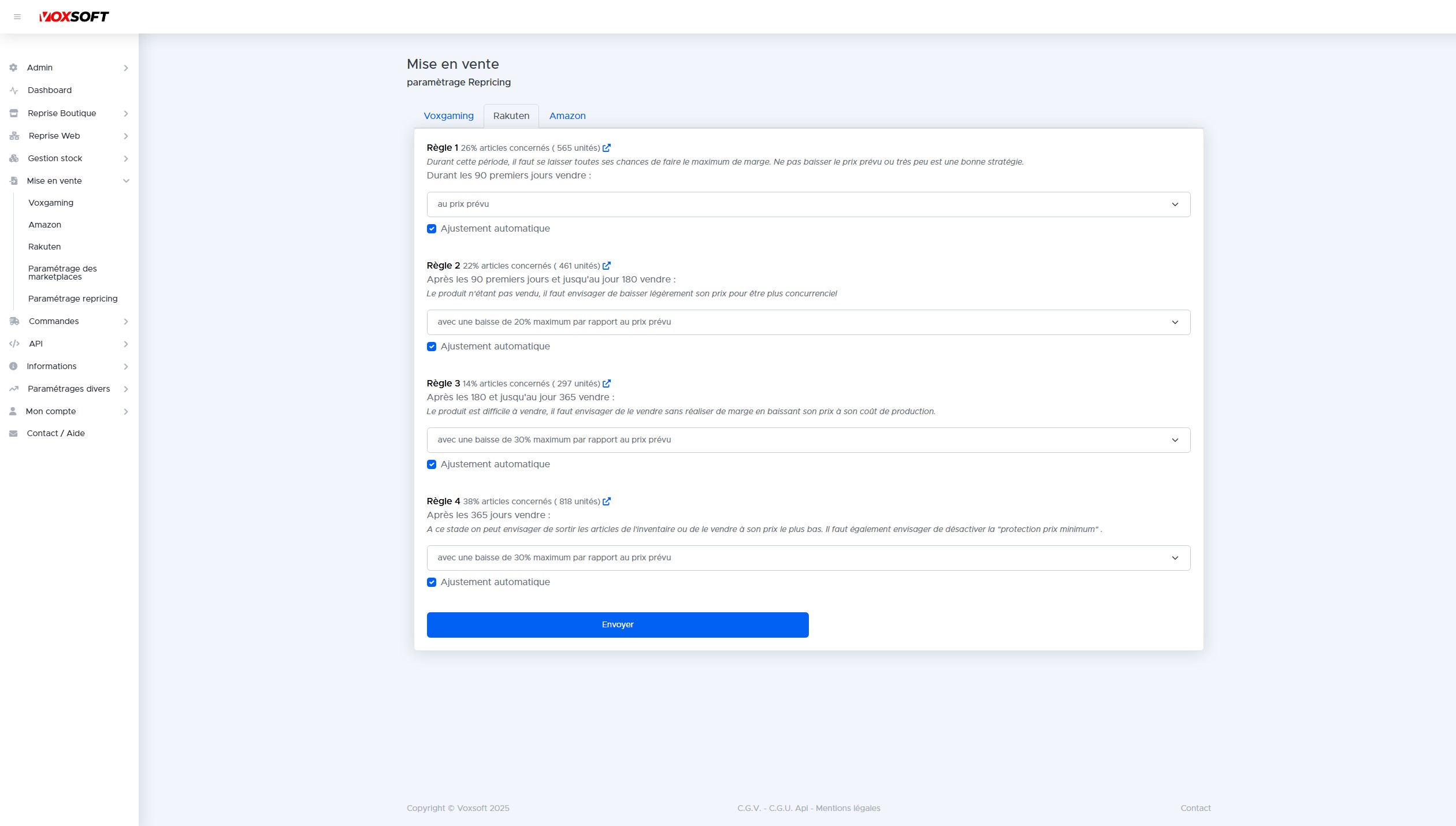Image resolution: width=1456 pixels, height=826 pixels.
Task: Click the Envoyer button
Action: pos(617,625)
